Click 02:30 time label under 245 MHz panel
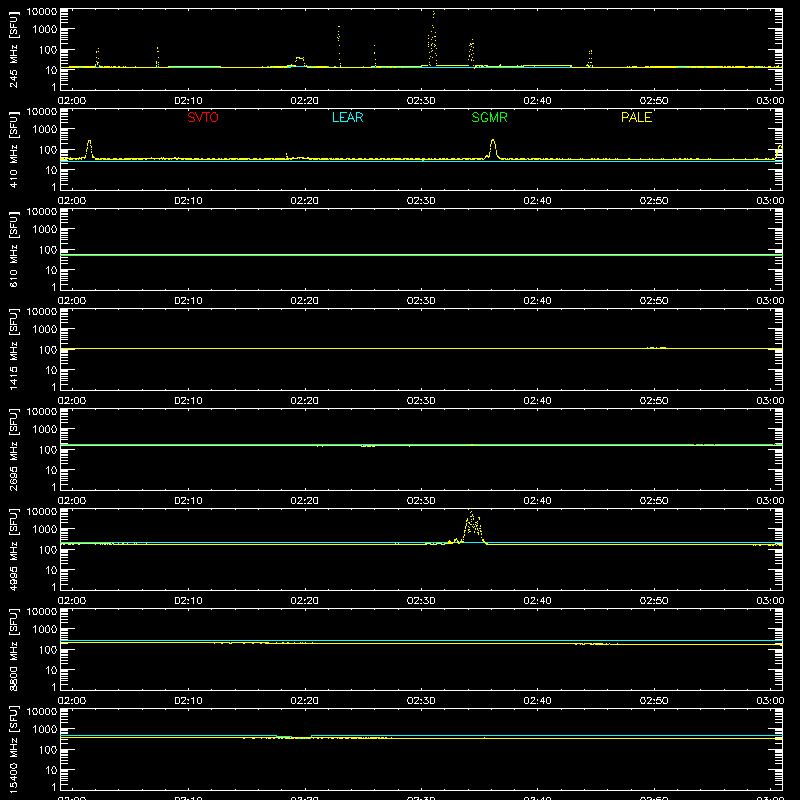800x800 pixels. [x=421, y=101]
